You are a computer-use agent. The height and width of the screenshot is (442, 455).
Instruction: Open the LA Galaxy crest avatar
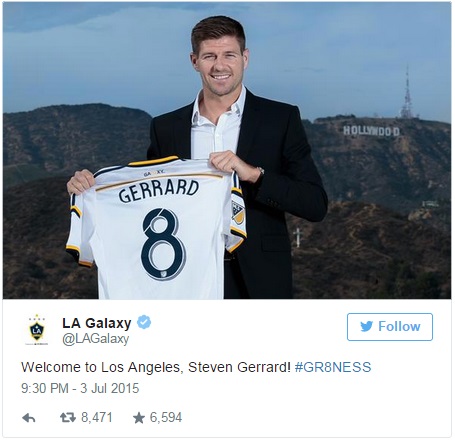37,330
